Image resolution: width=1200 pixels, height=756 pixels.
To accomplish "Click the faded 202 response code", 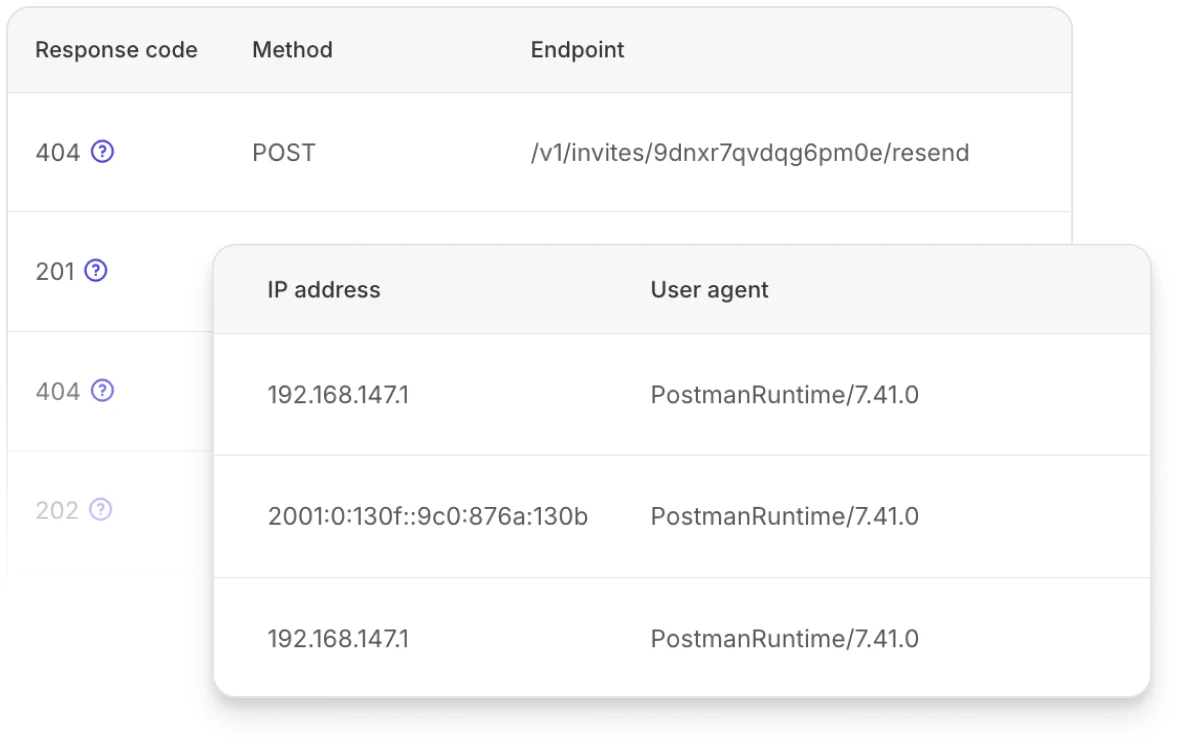I will coord(57,510).
